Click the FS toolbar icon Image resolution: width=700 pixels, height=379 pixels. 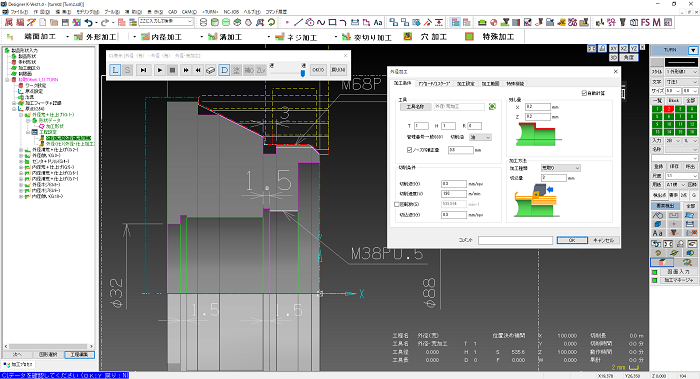coord(645,22)
